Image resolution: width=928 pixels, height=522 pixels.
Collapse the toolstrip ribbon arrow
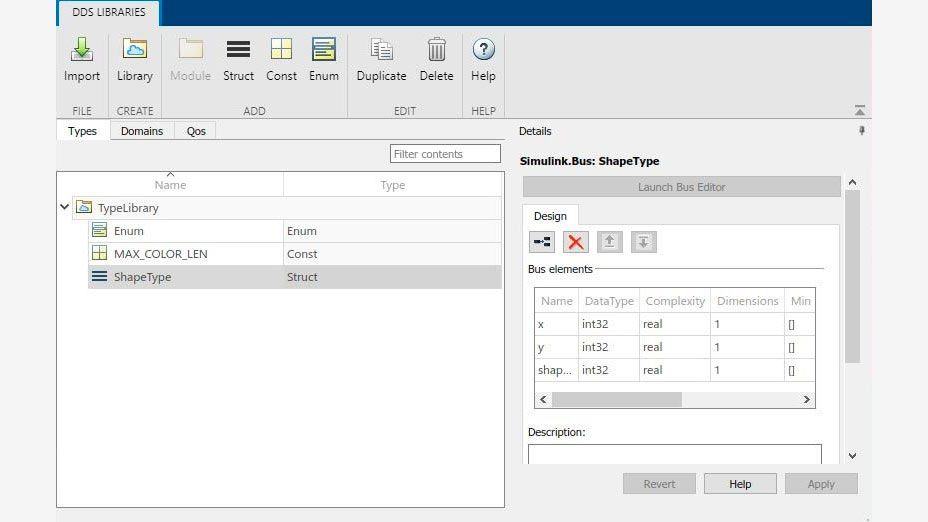(x=859, y=111)
